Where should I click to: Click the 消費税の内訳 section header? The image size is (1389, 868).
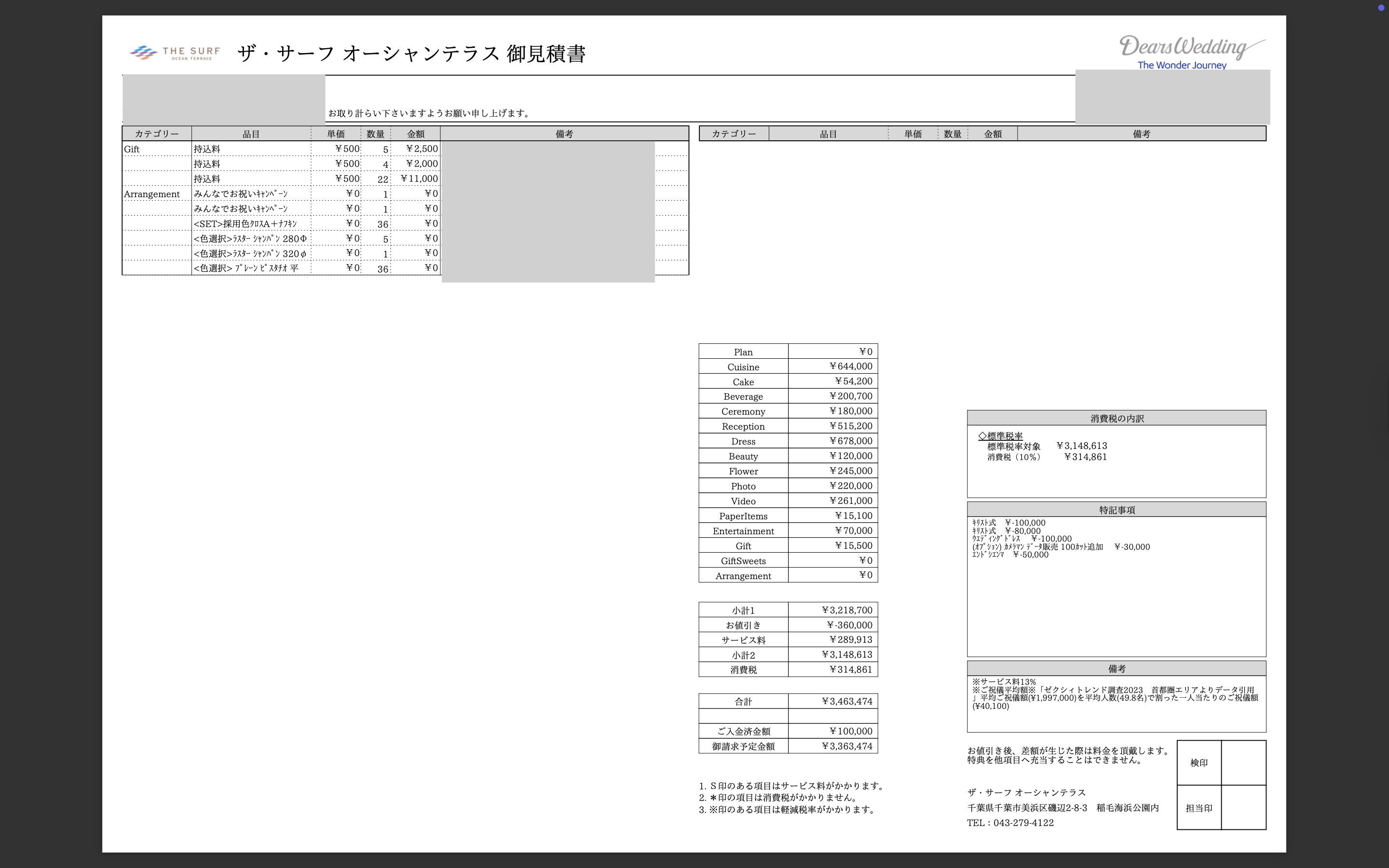coord(1117,419)
